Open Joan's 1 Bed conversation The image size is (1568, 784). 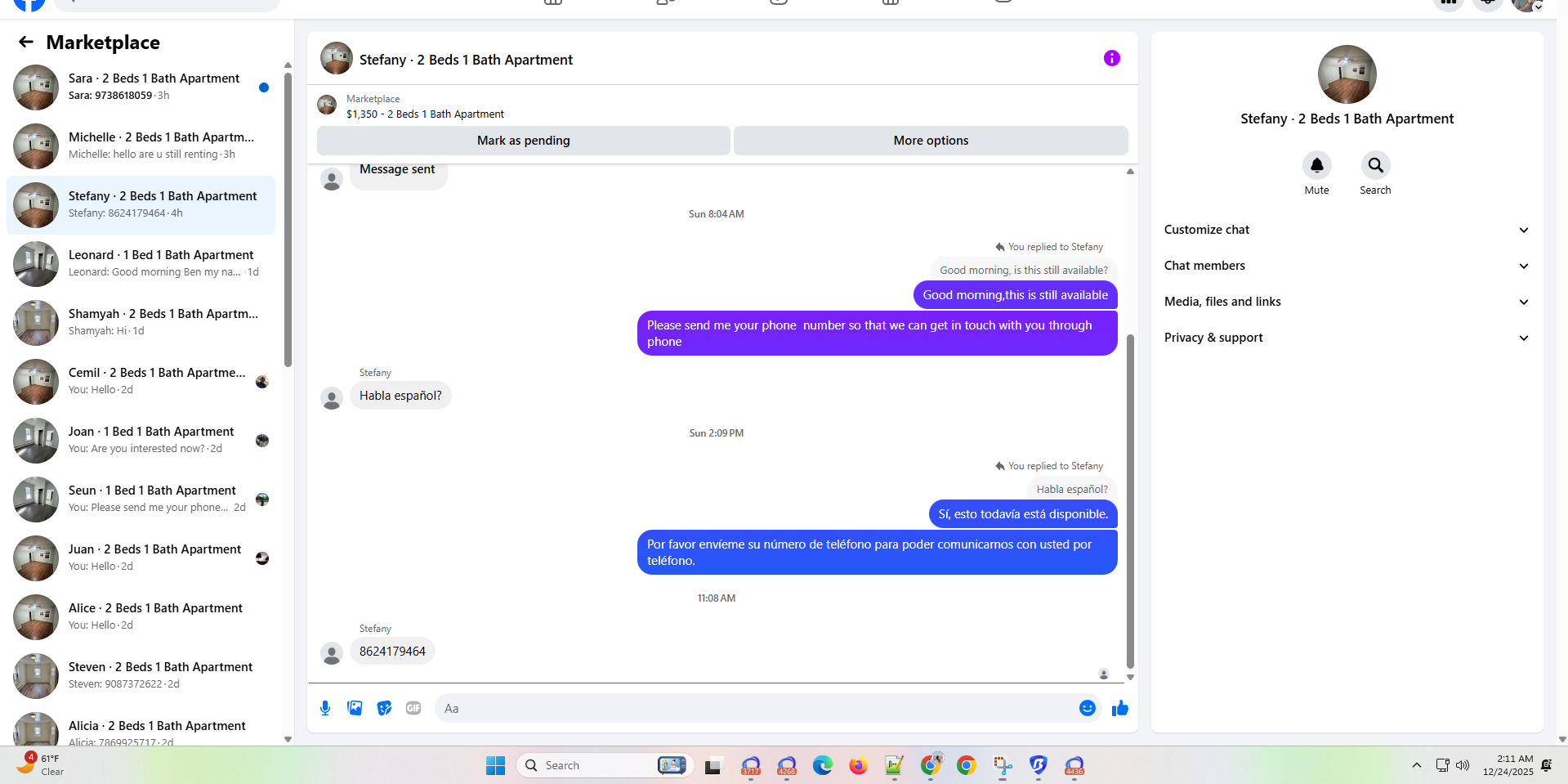click(x=141, y=441)
